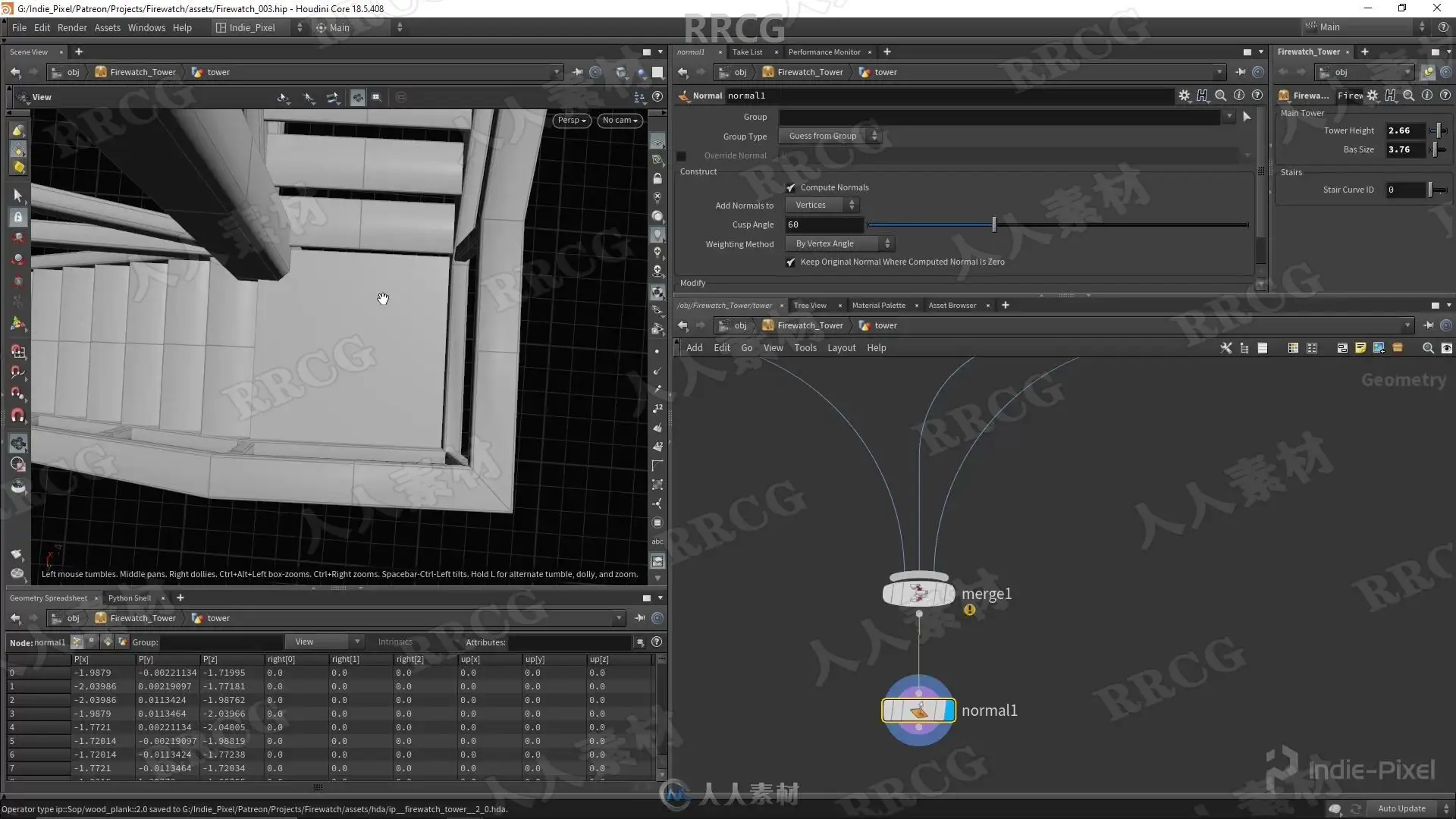
Task: Enable the Override Normal toggle
Action: click(681, 156)
